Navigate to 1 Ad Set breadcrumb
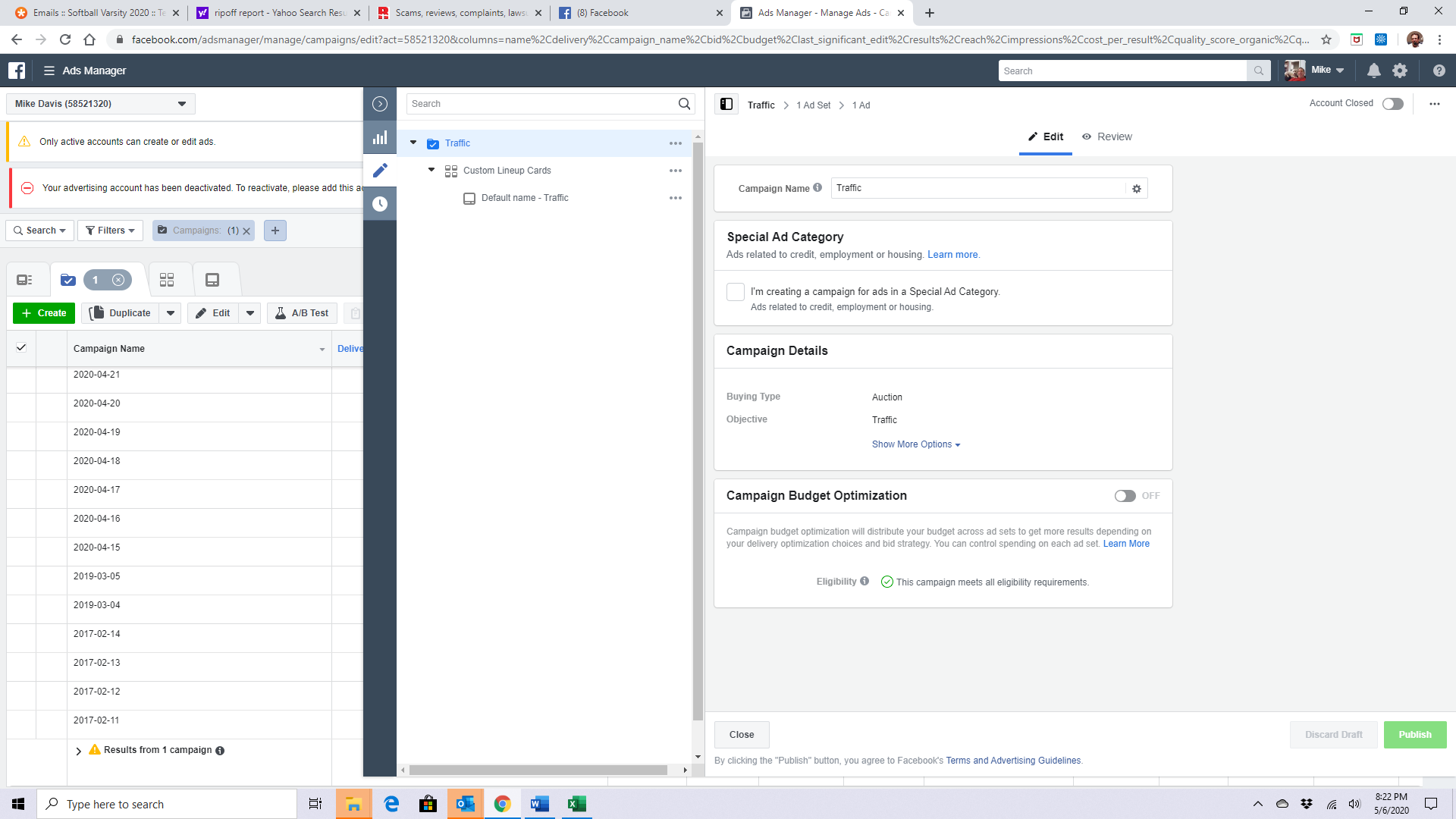The height and width of the screenshot is (819, 1456). point(813,105)
